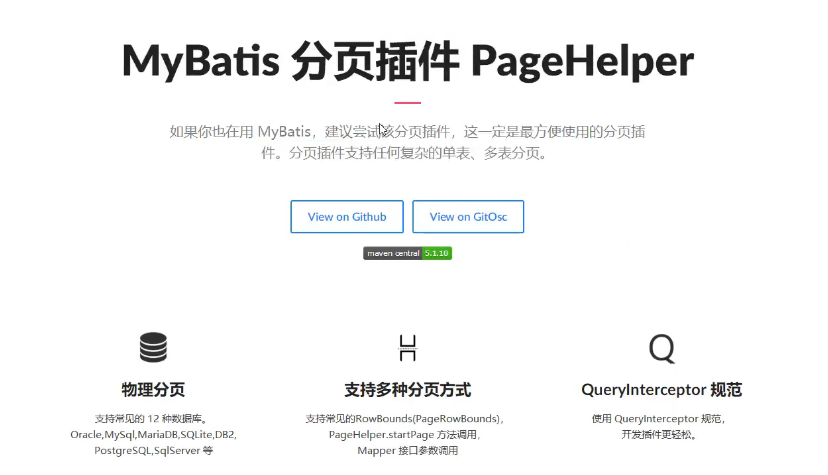Image resolution: width=828 pixels, height=475 pixels.
Task: Select the MyBatis 分页插件 PageHelper title
Action: [408, 61]
